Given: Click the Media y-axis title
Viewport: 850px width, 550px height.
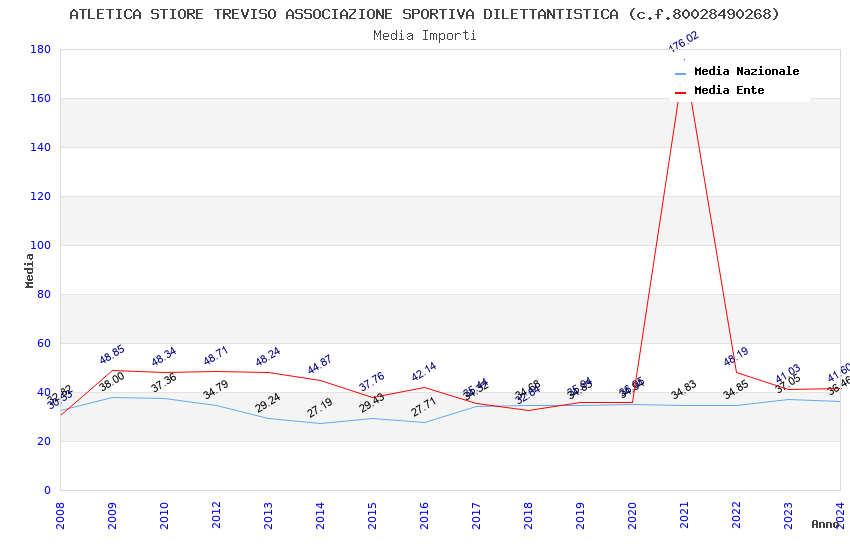Looking at the screenshot, I should point(29,270).
